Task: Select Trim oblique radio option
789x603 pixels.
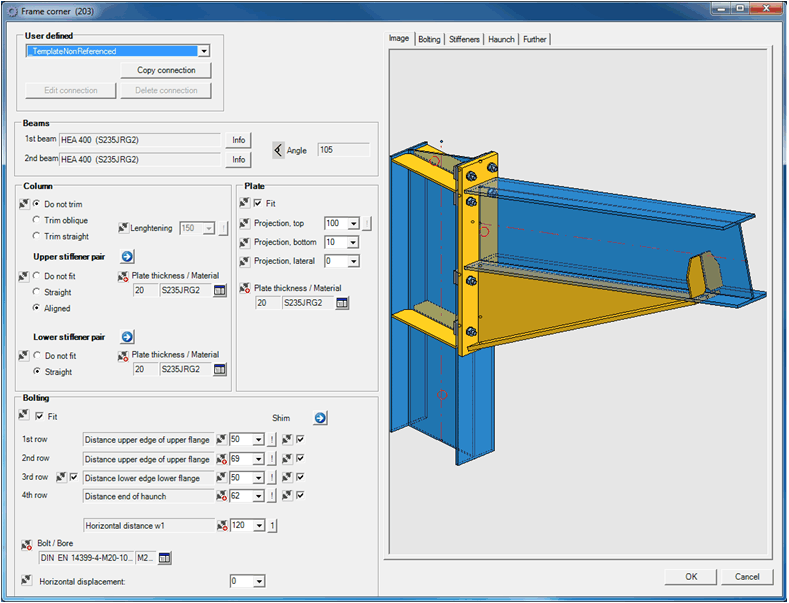Action: [38, 220]
